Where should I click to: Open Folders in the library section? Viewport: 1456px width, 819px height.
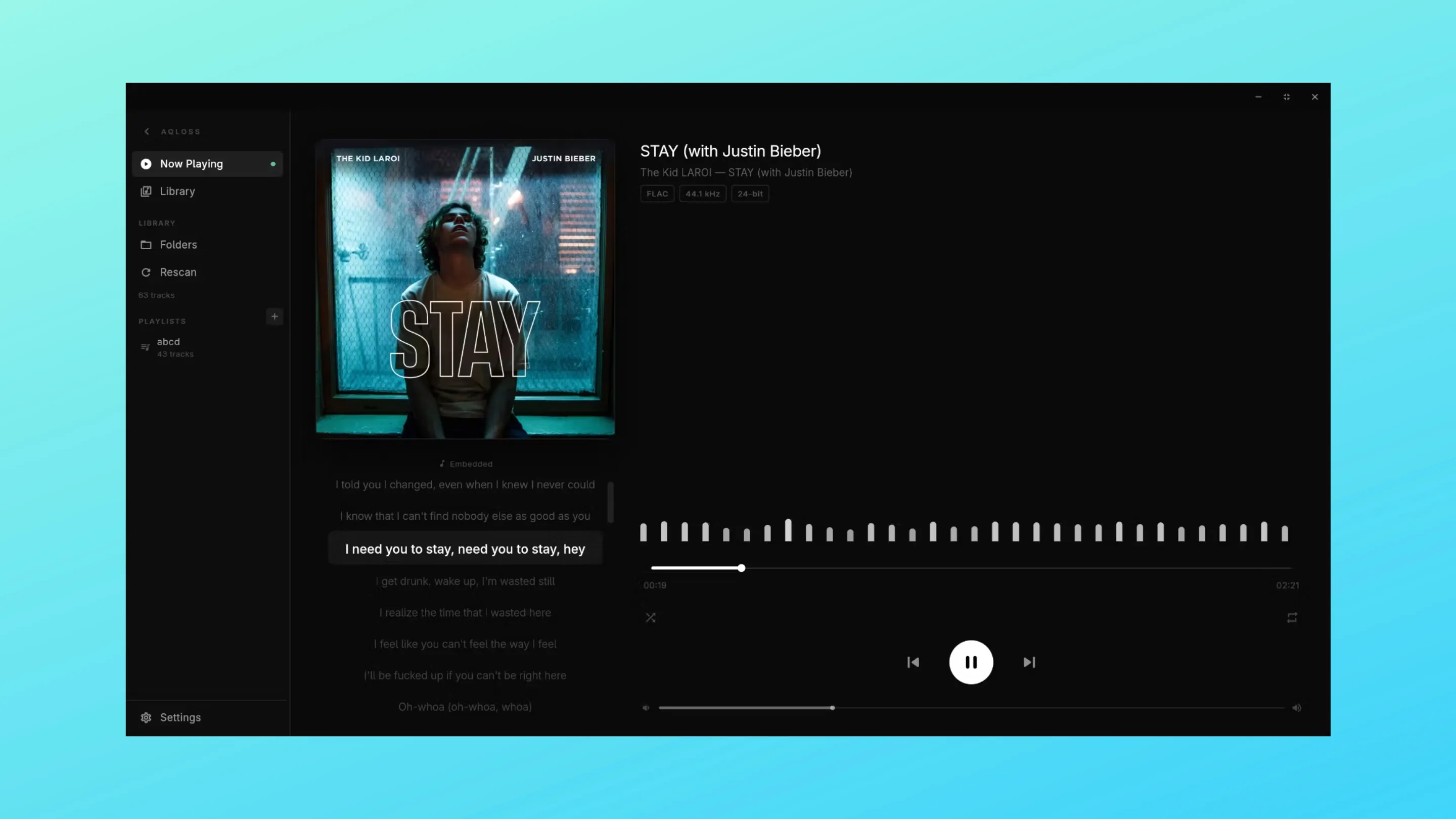207,245
